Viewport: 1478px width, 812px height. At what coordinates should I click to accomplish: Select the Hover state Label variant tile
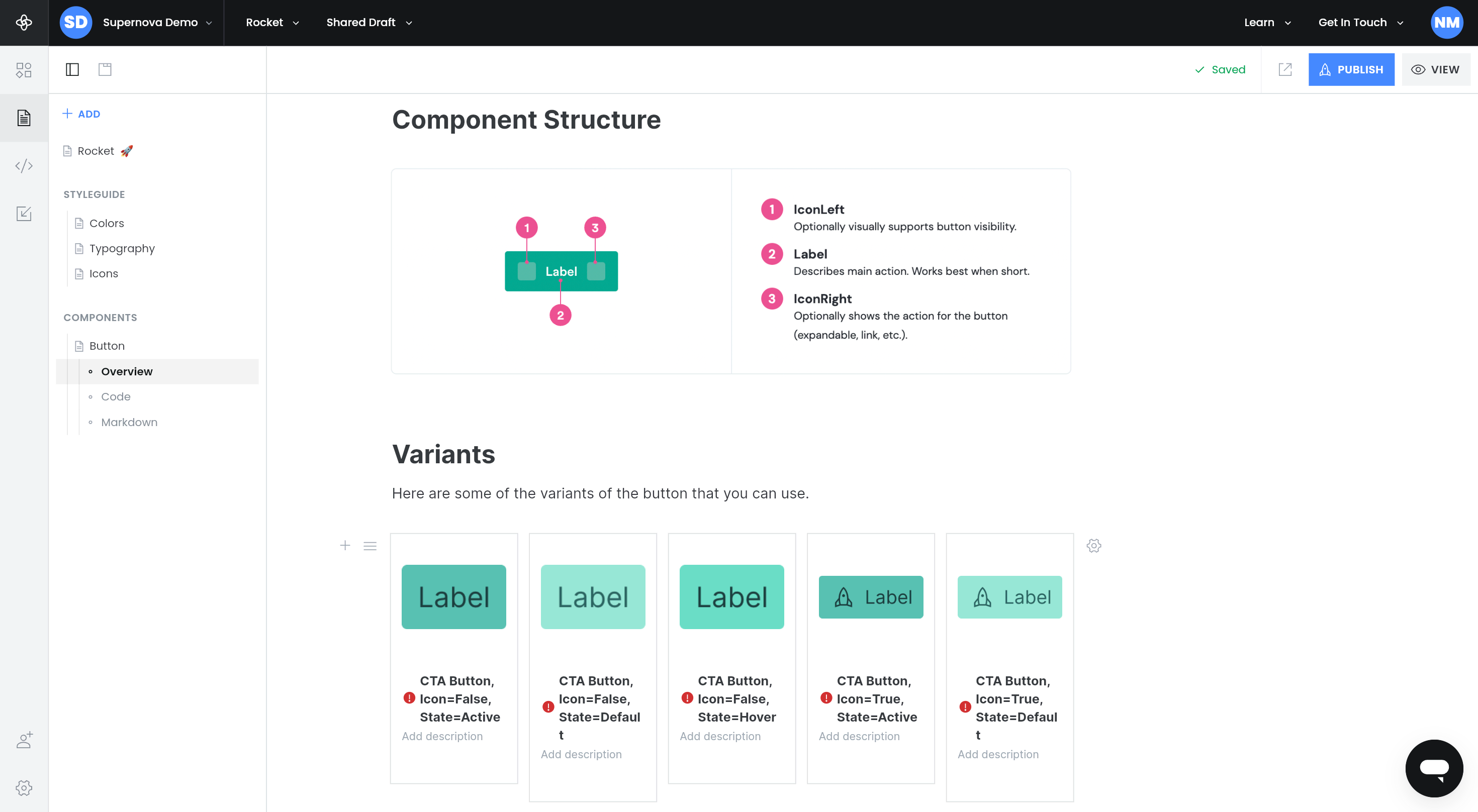[731, 597]
